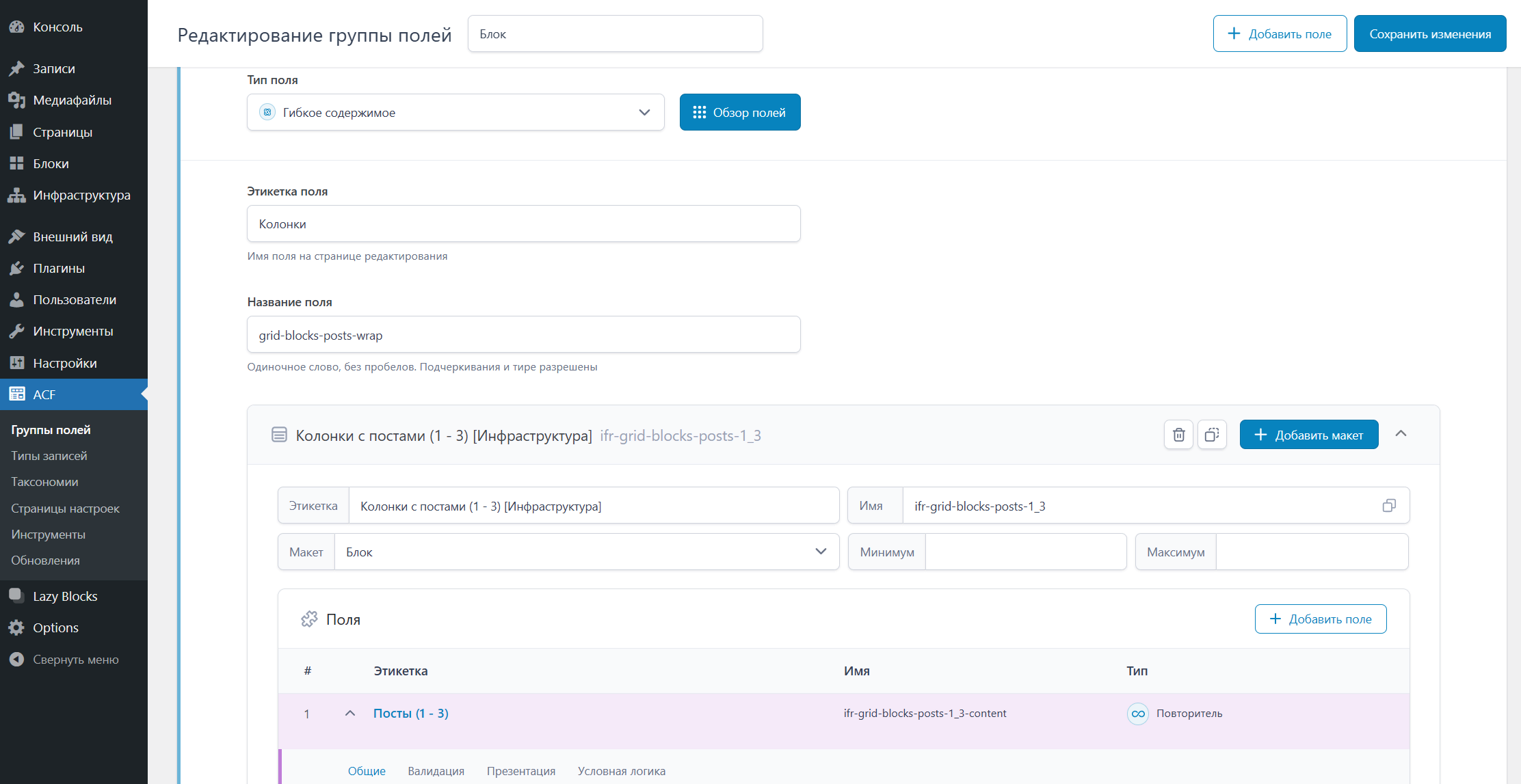The height and width of the screenshot is (784, 1521).
Task: Copy layout name ifr-grid-blocks-posts-1_3 icon
Action: tap(1389, 506)
